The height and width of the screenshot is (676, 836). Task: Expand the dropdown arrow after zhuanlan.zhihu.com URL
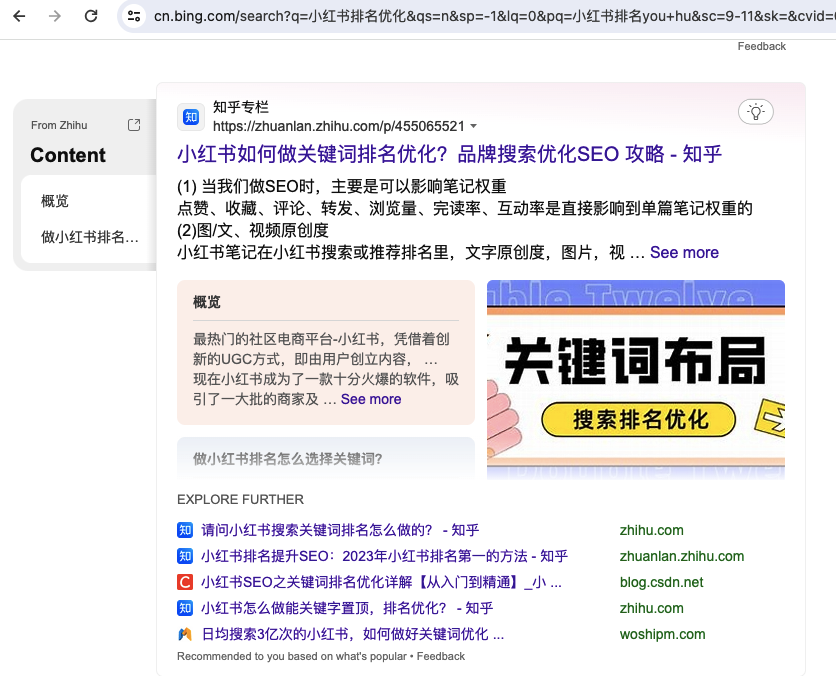pos(473,126)
